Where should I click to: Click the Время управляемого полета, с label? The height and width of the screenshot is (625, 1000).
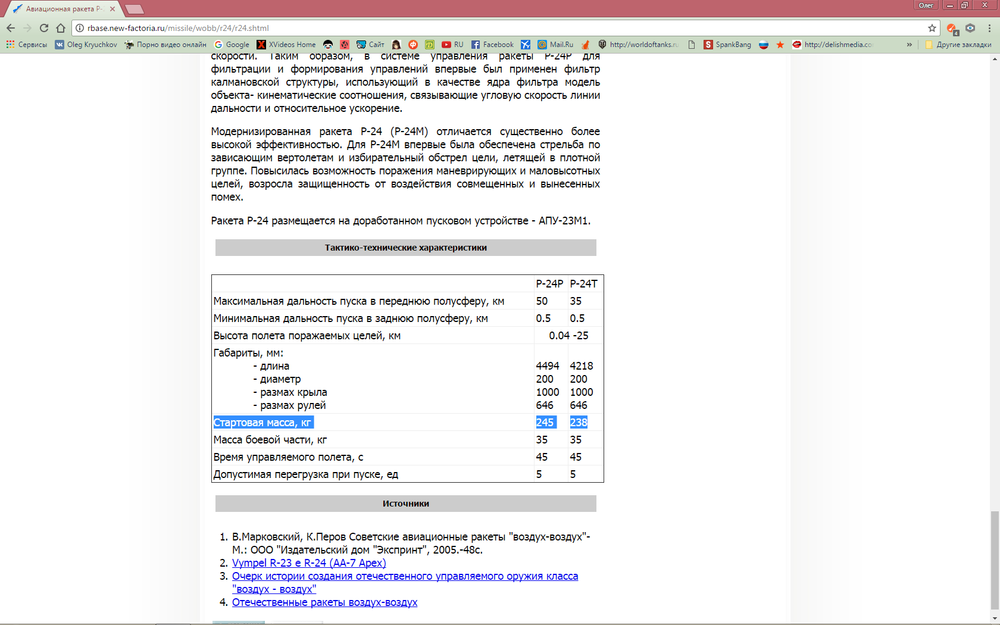tap(288, 457)
